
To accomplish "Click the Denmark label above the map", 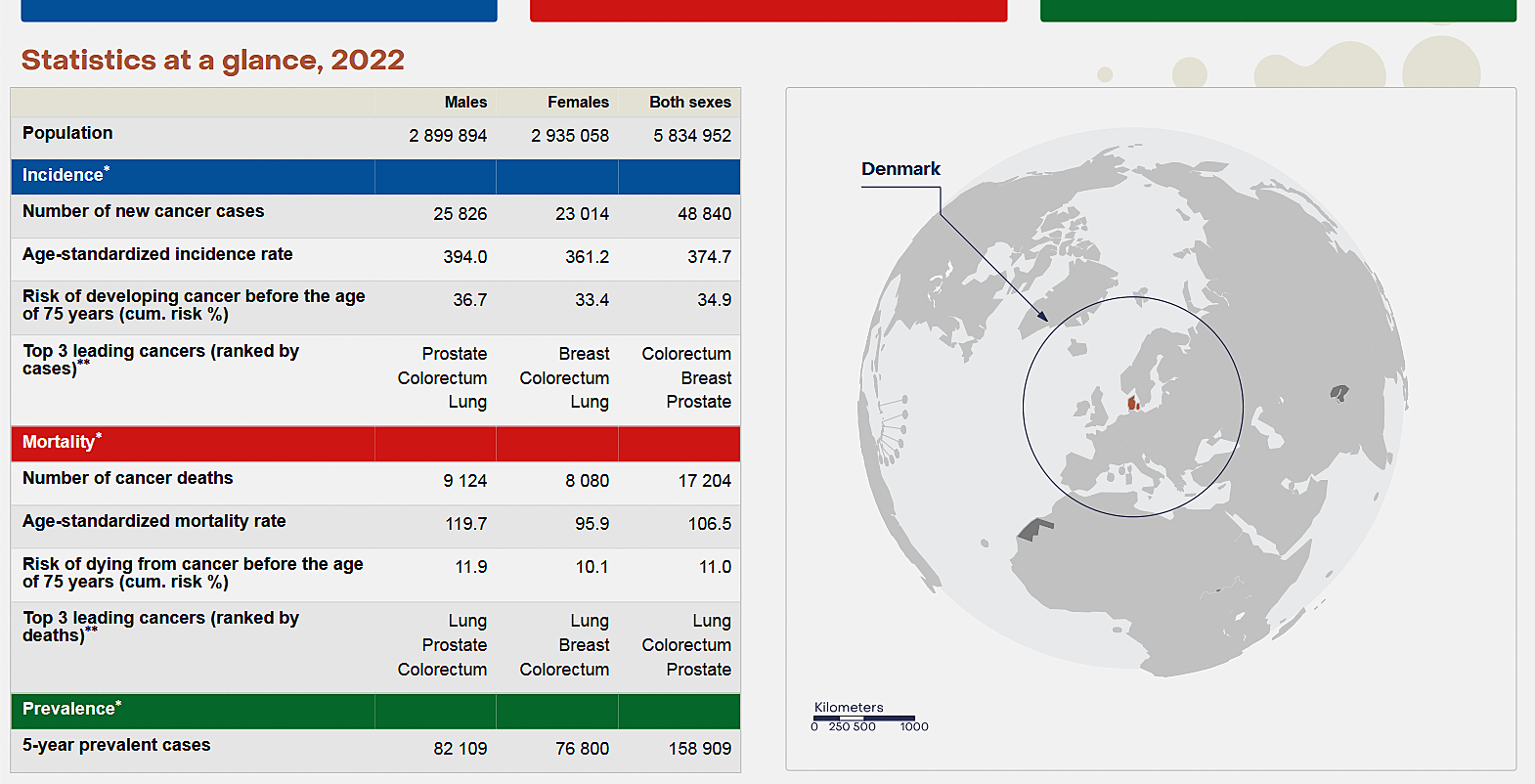I will coord(900,169).
